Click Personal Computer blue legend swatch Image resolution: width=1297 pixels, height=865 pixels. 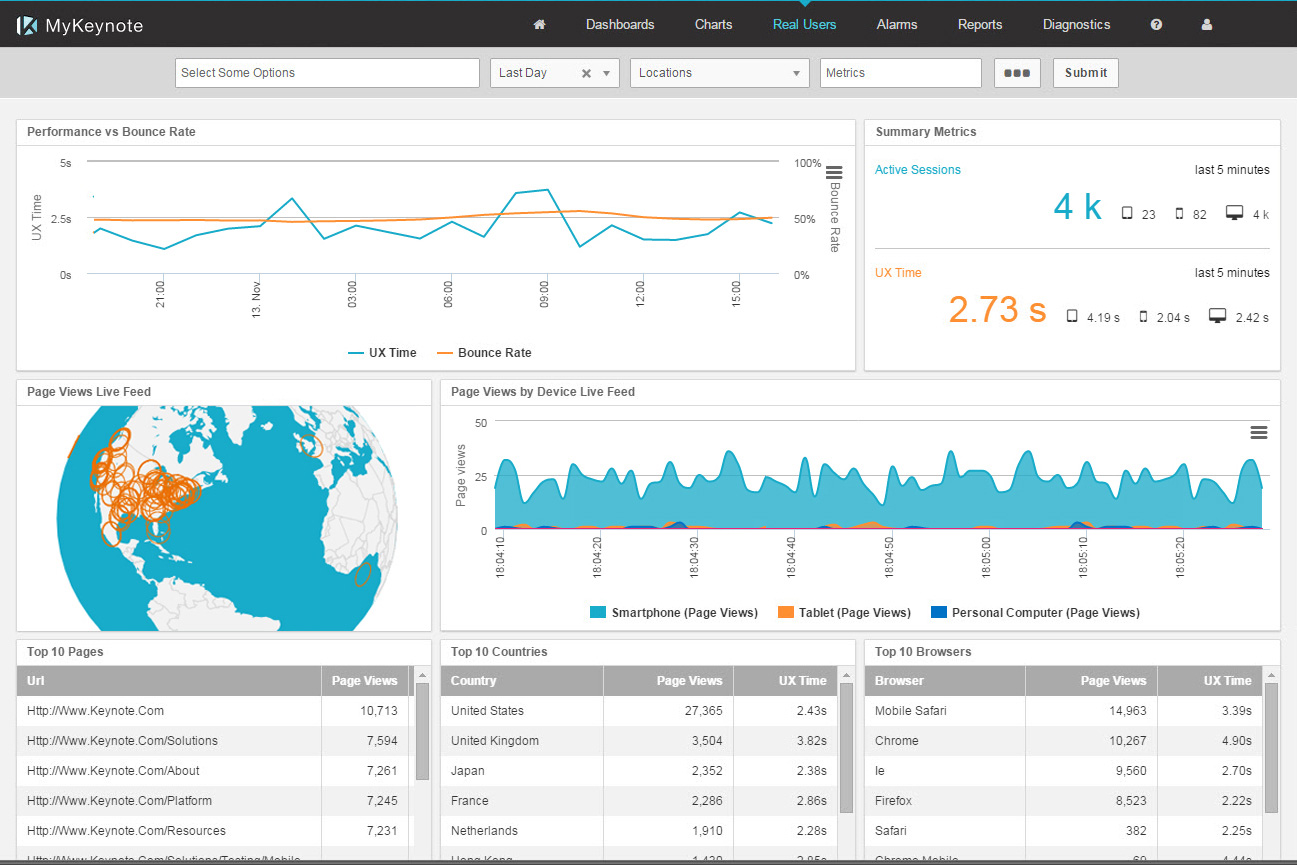(938, 613)
